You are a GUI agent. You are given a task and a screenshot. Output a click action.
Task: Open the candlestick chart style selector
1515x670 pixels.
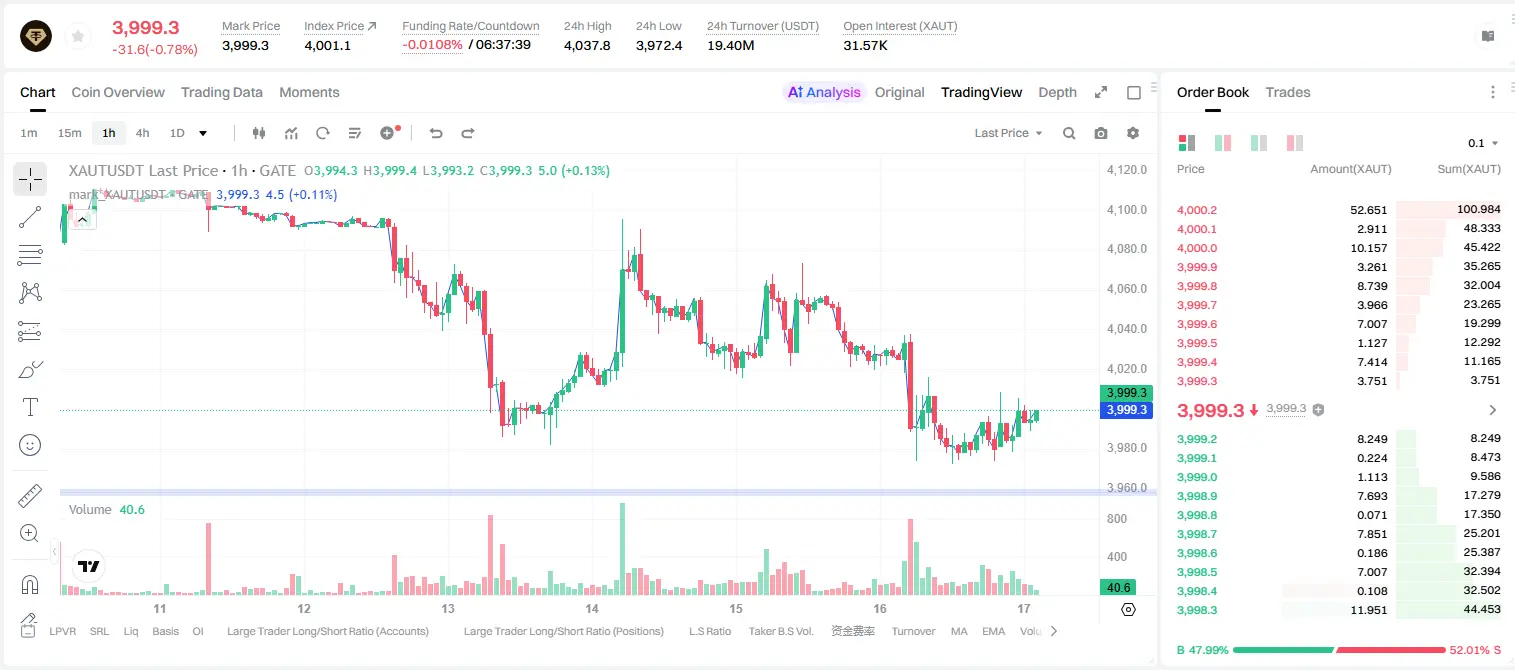(260, 133)
